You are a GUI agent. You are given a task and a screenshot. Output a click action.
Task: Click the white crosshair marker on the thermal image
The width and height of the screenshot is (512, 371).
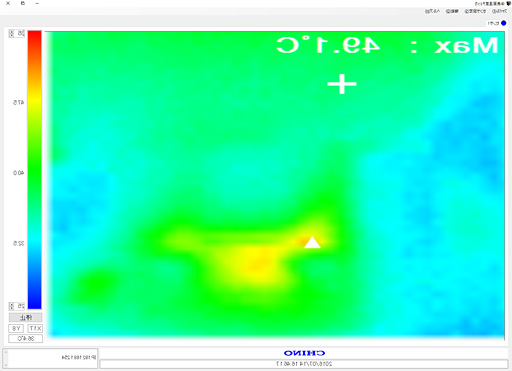342,84
